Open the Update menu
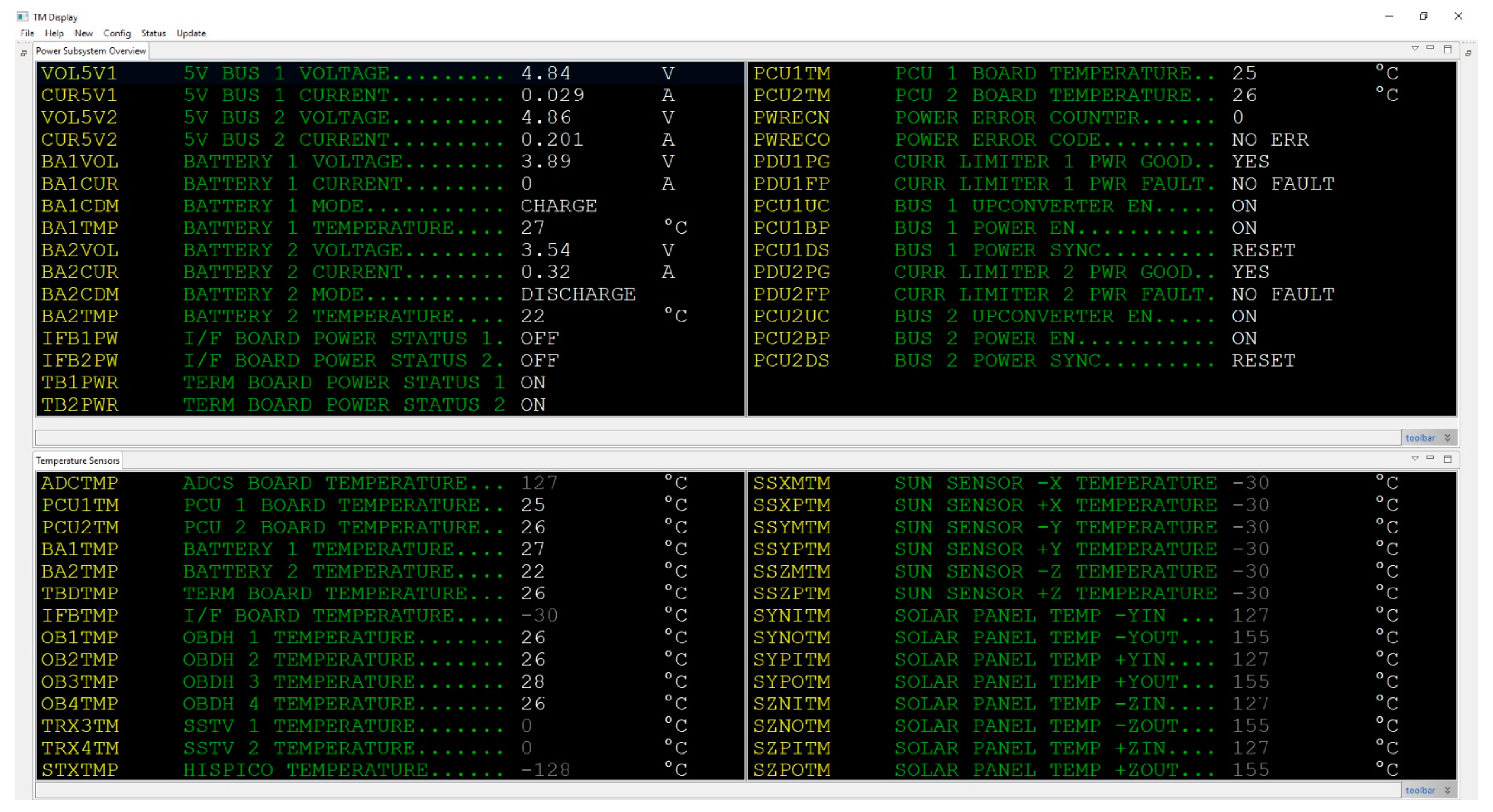Image resolution: width=1493 pixels, height=812 pixels. click(191, 33)
